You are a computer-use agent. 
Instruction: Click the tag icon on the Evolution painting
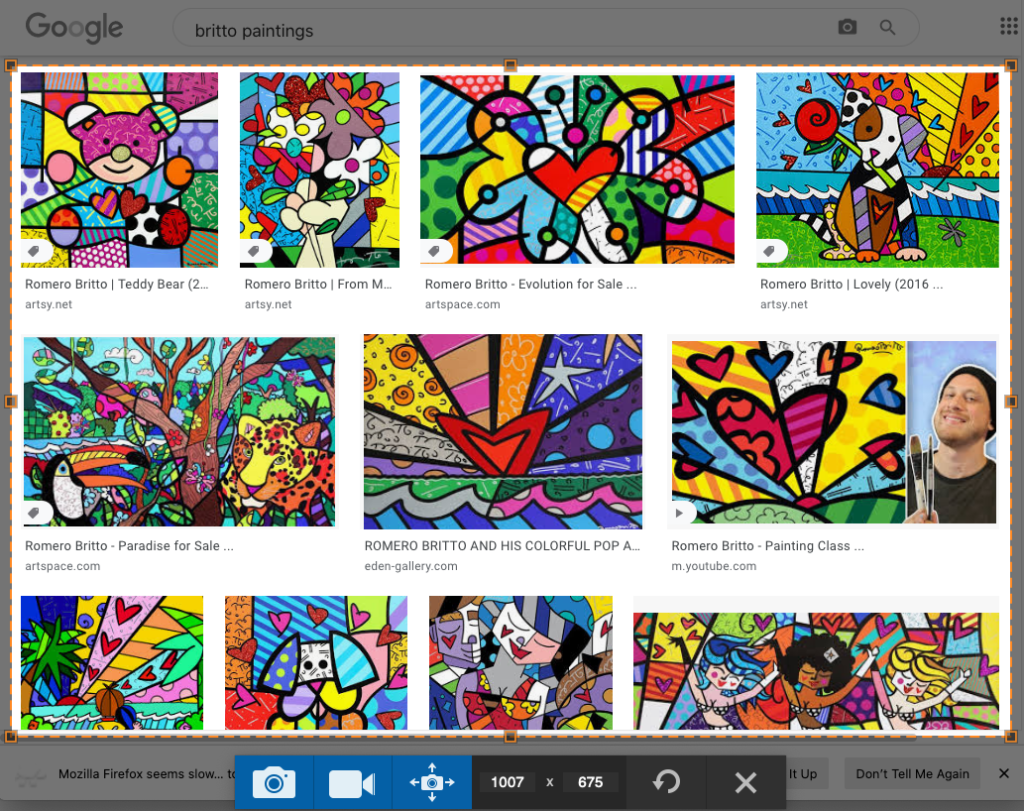click(434, 251)
